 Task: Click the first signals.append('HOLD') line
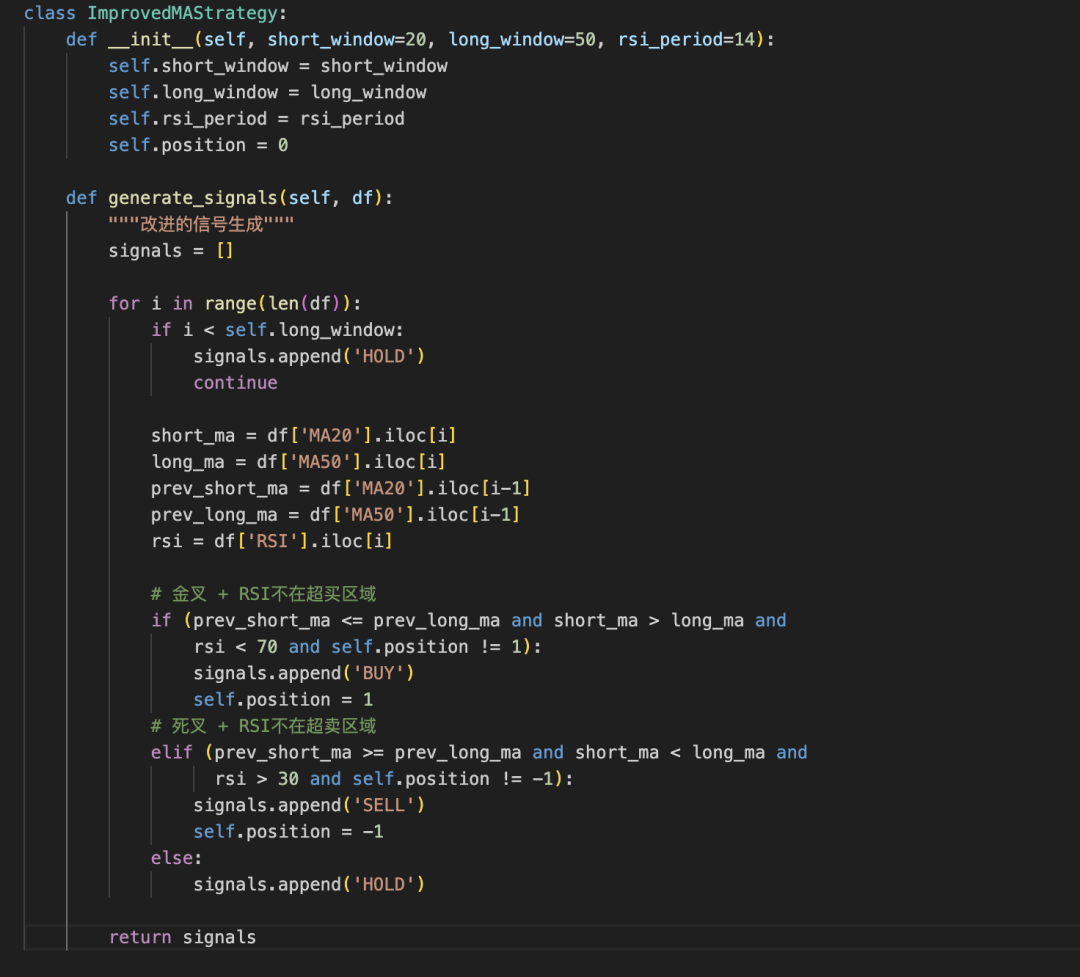pos(309,356)
